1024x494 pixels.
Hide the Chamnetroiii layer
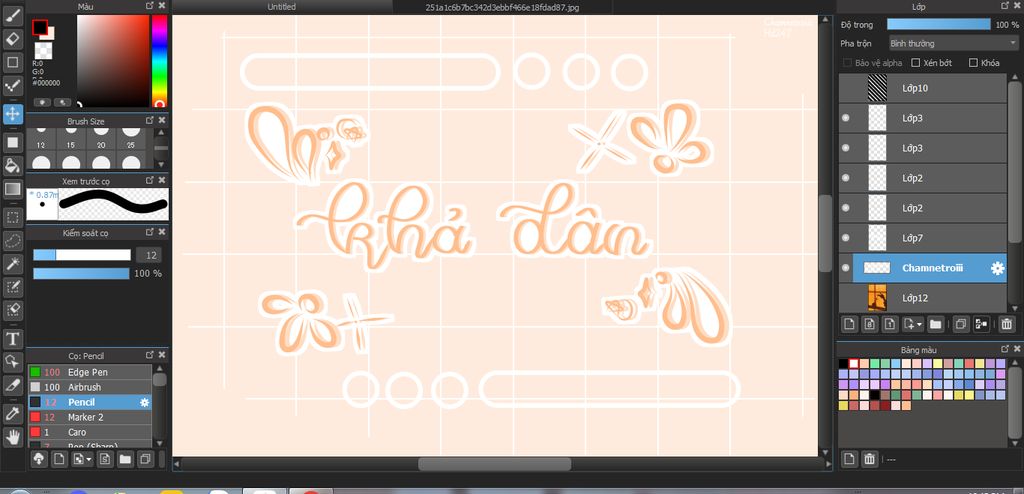click(x=846, y=268)
